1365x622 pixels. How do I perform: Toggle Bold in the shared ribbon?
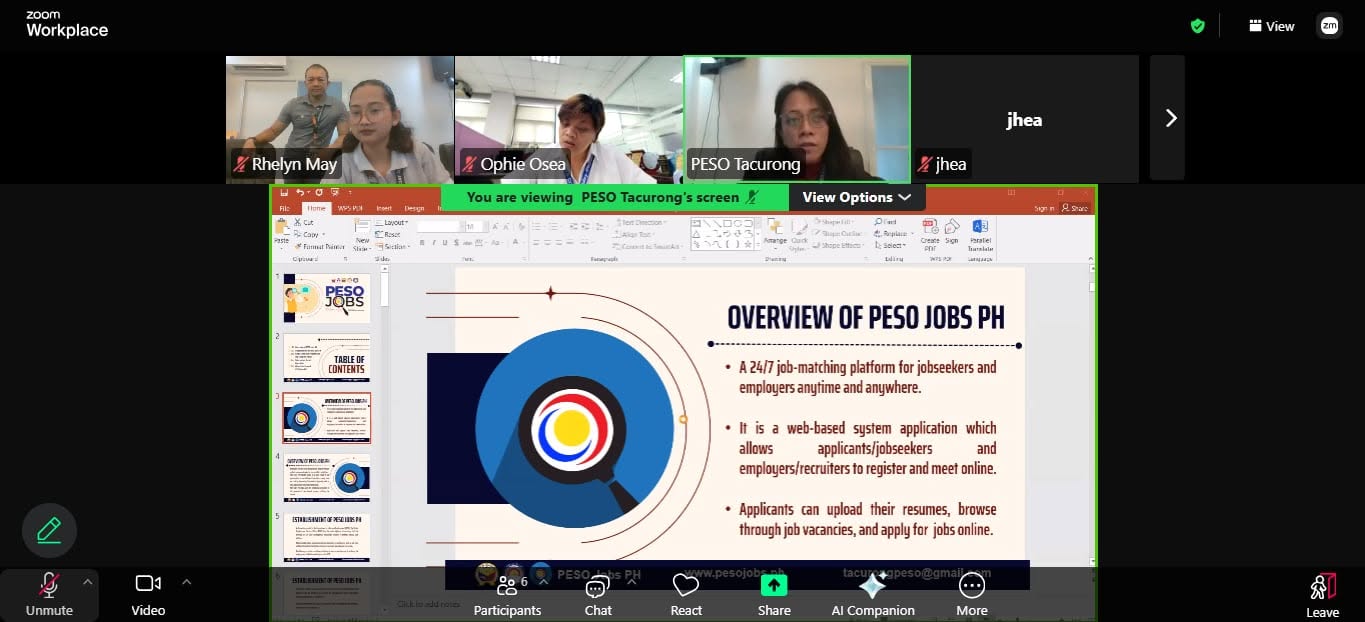[422, 242]
